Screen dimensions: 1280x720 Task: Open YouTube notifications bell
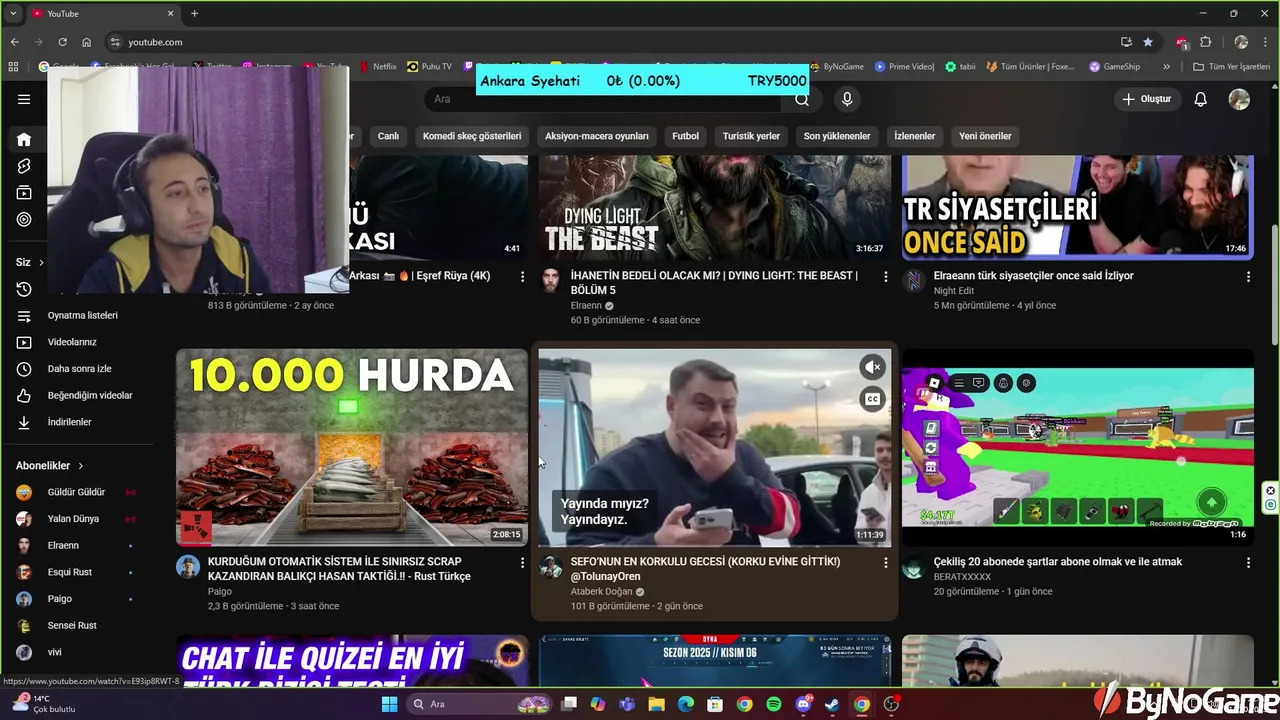click(1201, 99)
